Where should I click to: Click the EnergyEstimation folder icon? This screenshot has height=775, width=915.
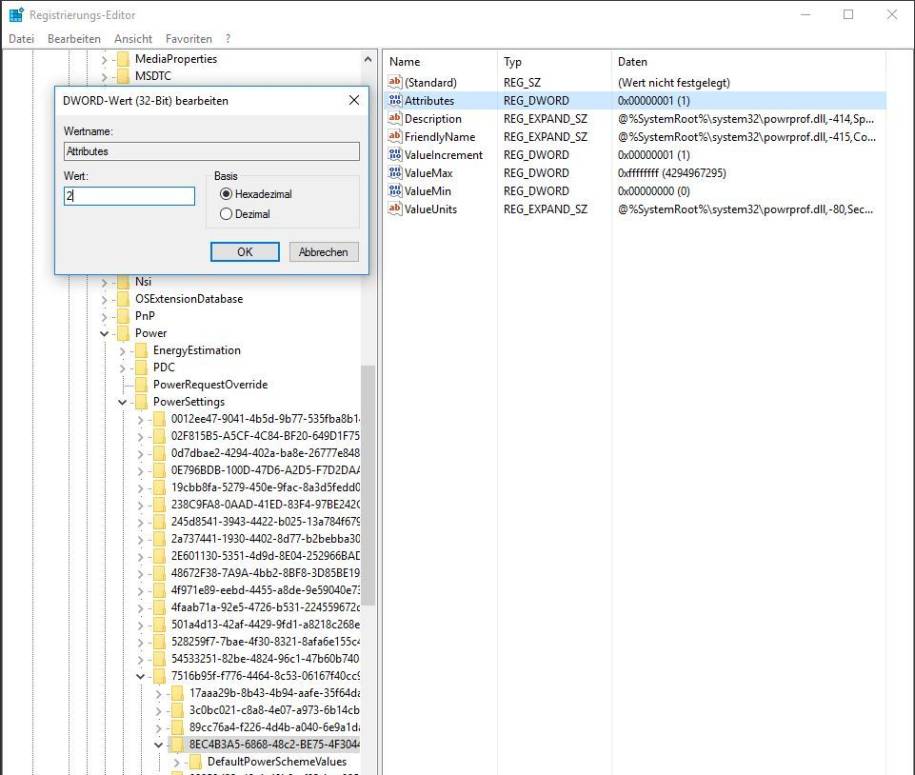coord(140,351)
